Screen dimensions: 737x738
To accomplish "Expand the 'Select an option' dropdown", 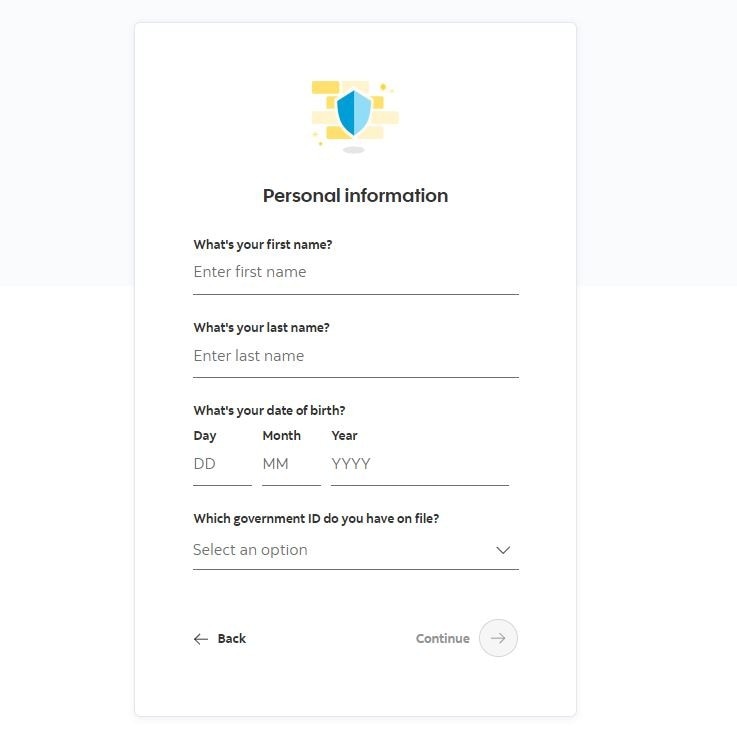I will (x=356, y=550).
